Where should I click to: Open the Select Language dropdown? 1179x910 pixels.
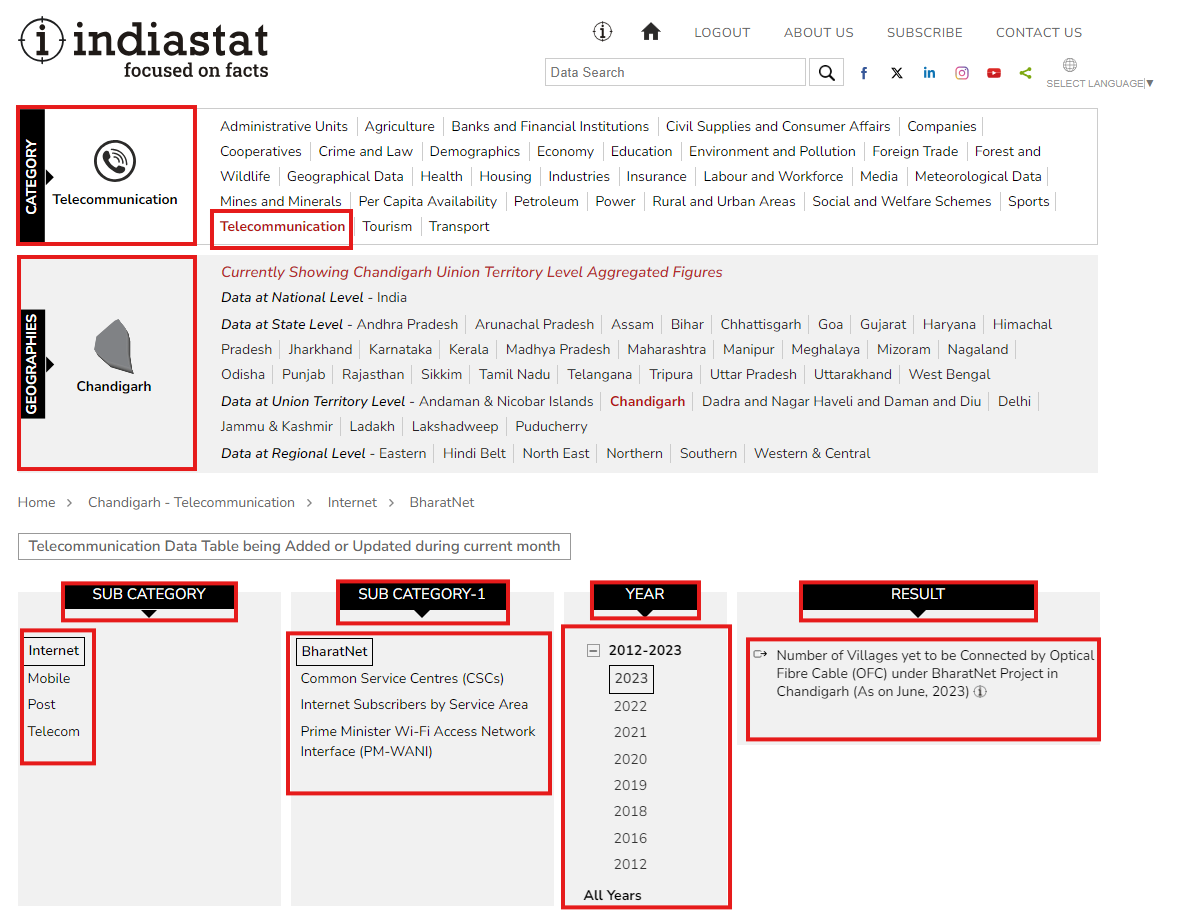point(1098,83)
